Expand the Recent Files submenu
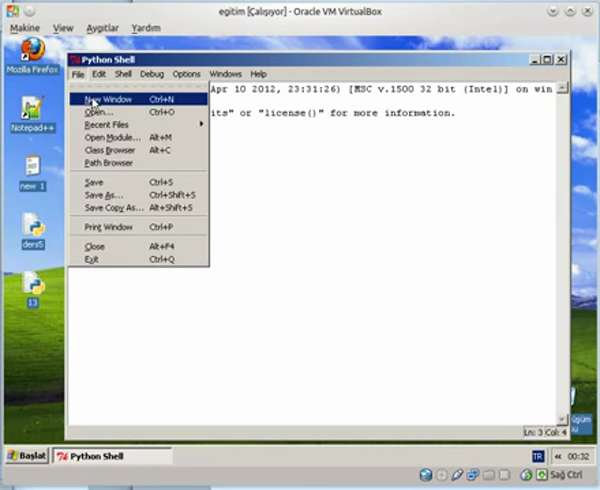600x490 pixels. coord(139,125)
